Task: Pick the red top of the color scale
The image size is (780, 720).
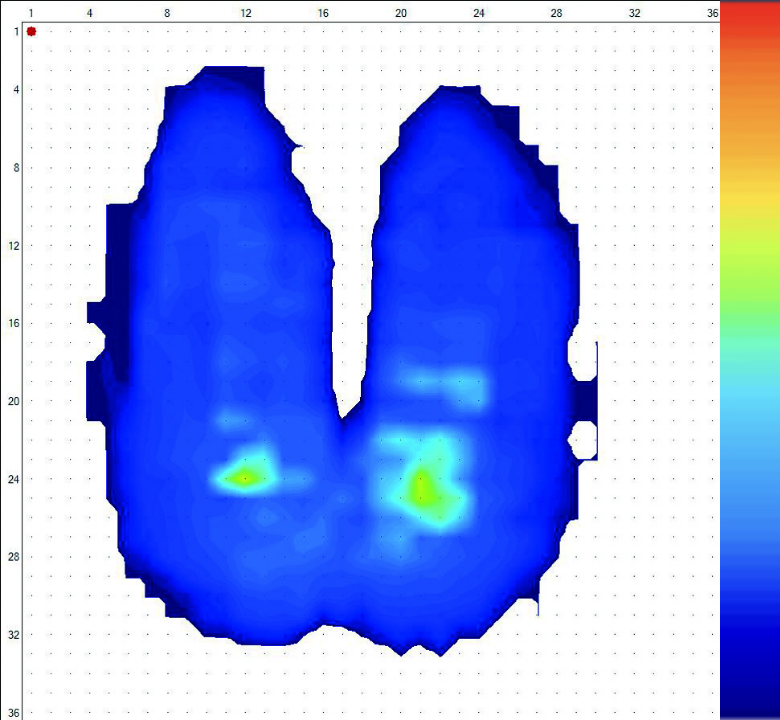Action: (x=750, y=20)
